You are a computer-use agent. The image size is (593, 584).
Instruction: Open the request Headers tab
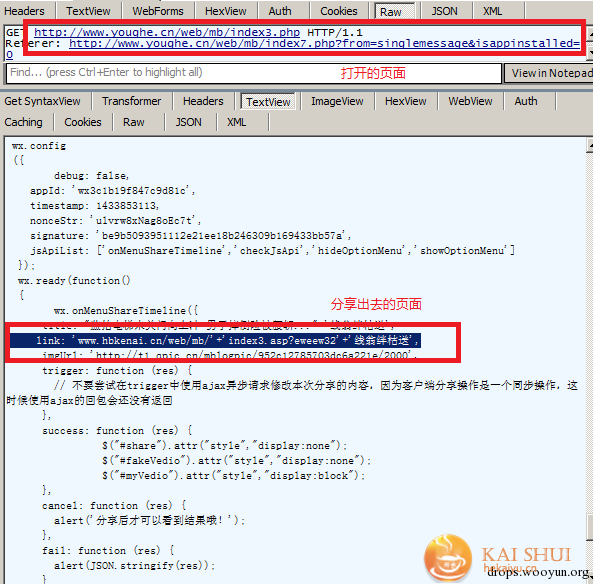coord(24,11)
